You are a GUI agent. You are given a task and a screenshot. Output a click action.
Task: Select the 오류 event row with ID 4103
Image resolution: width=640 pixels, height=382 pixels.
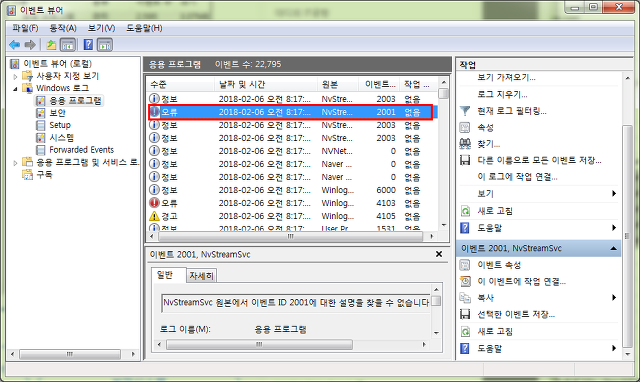[x=292, y=203]
